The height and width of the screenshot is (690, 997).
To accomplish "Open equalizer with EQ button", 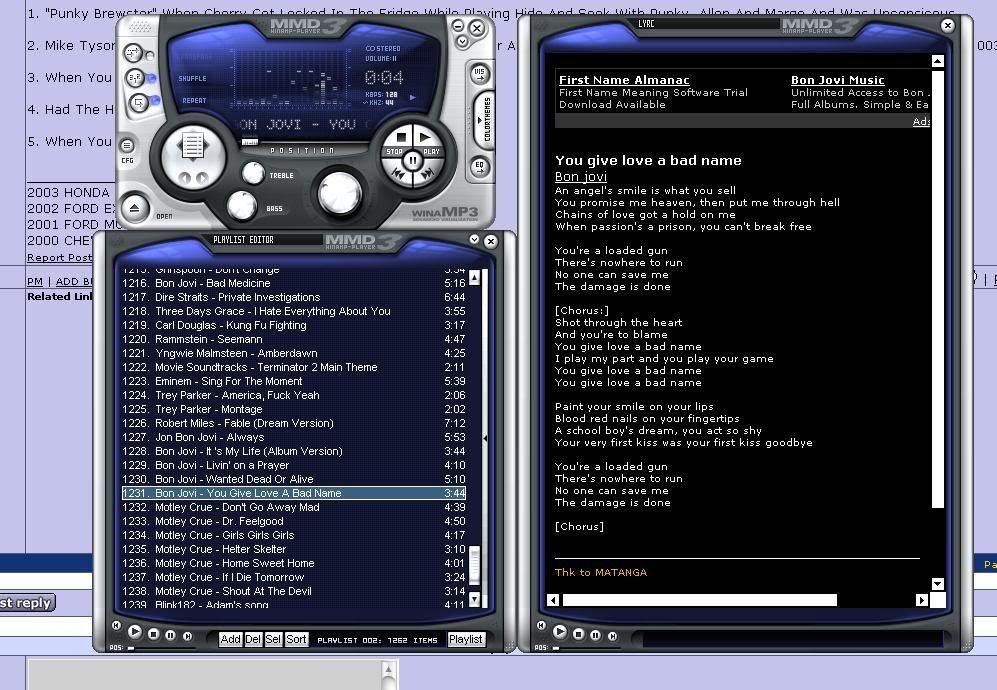I will tap(479, 167).
